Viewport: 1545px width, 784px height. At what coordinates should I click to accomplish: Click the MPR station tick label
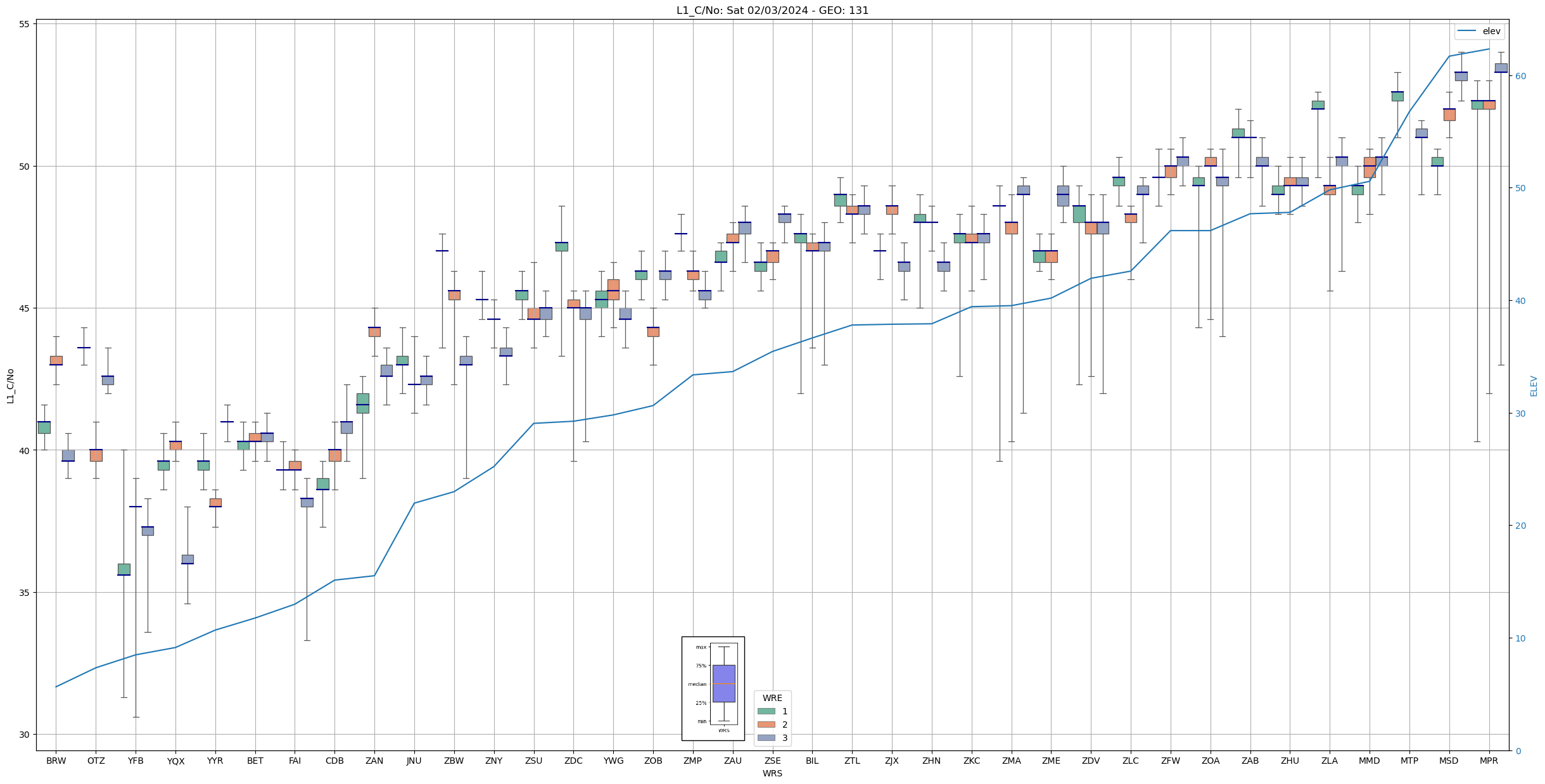tap(1489, 761)
